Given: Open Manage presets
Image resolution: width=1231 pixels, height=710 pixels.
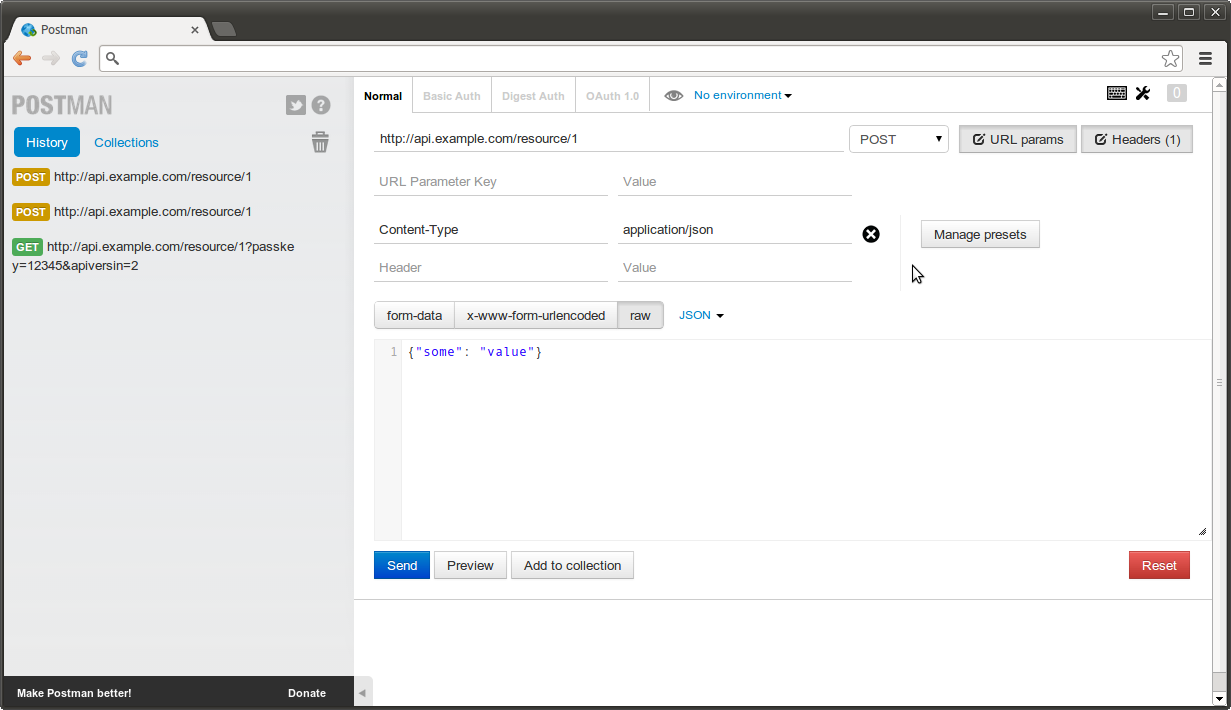Looking at the screenshot, I should [x=980, y=234].
